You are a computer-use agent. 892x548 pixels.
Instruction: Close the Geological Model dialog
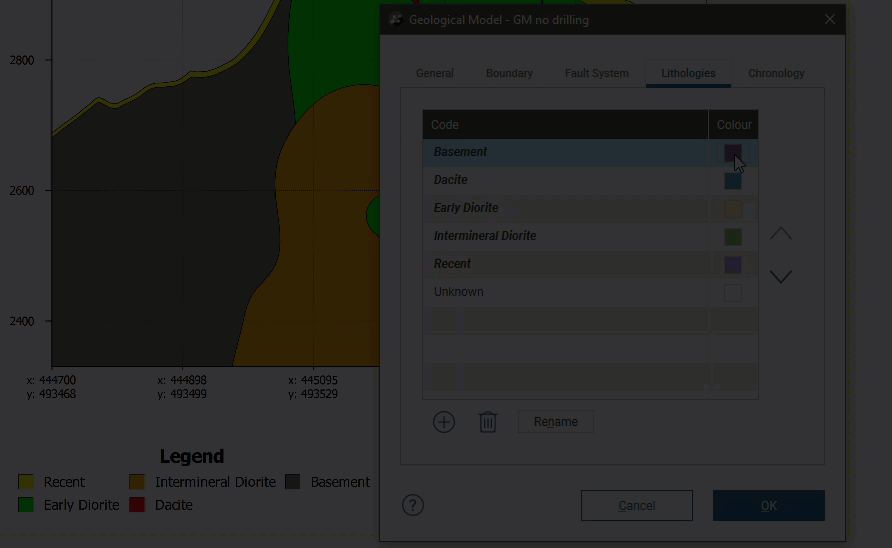829,19
